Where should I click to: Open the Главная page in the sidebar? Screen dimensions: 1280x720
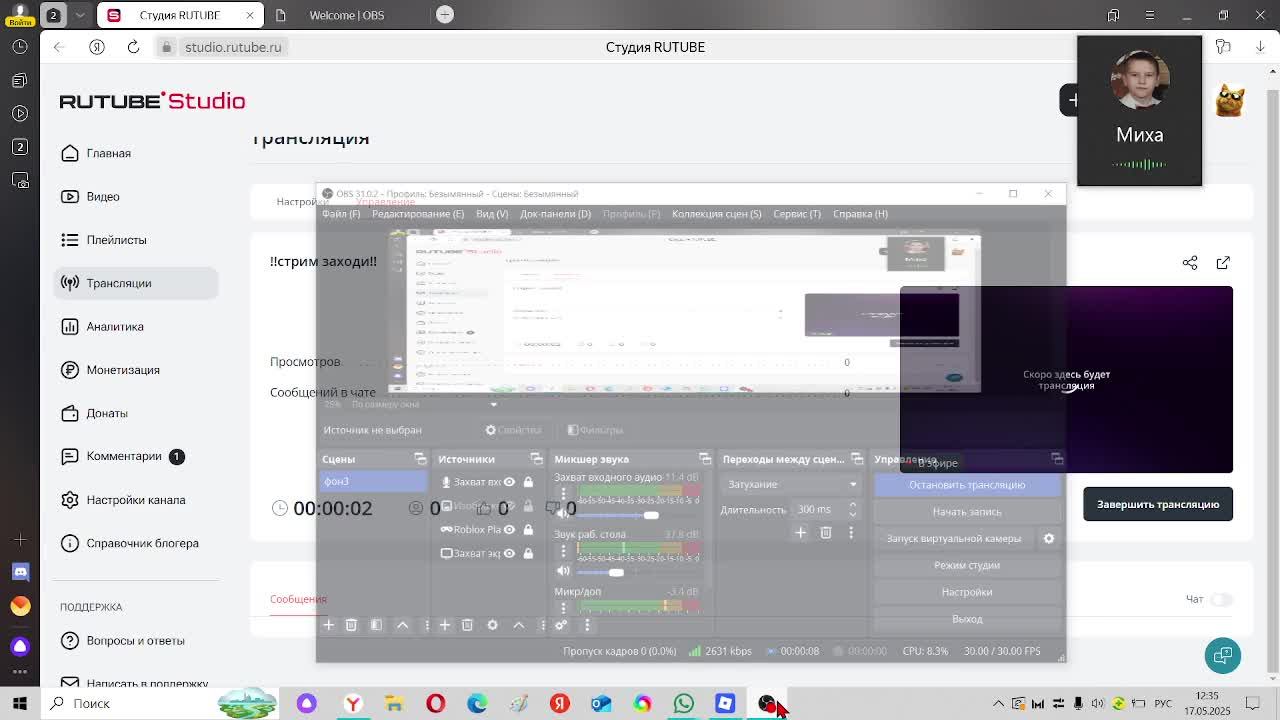coord(108,153)
